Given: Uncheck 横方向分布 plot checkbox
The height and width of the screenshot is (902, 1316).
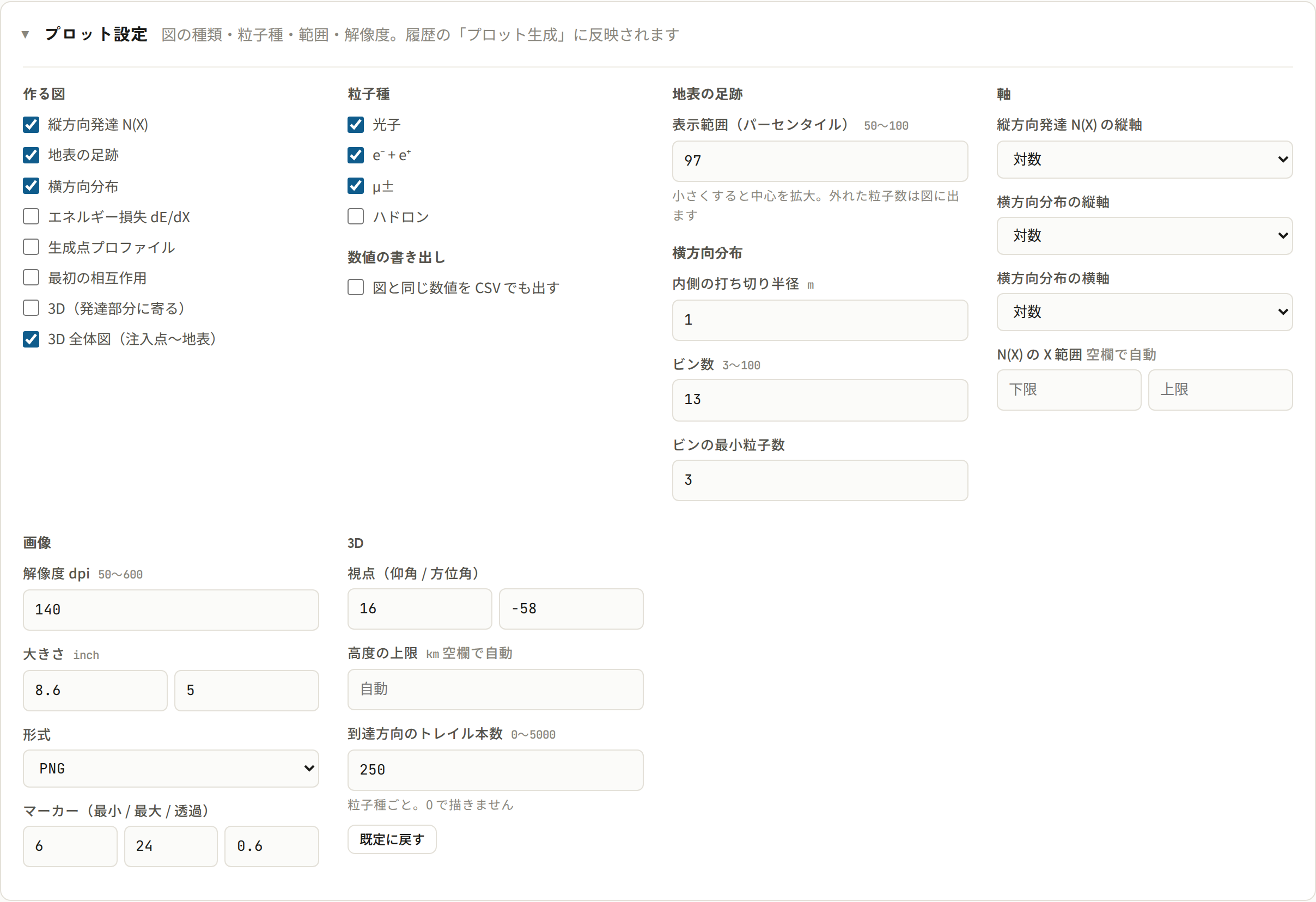Looking at the screenshot, I should coord(31,186).
